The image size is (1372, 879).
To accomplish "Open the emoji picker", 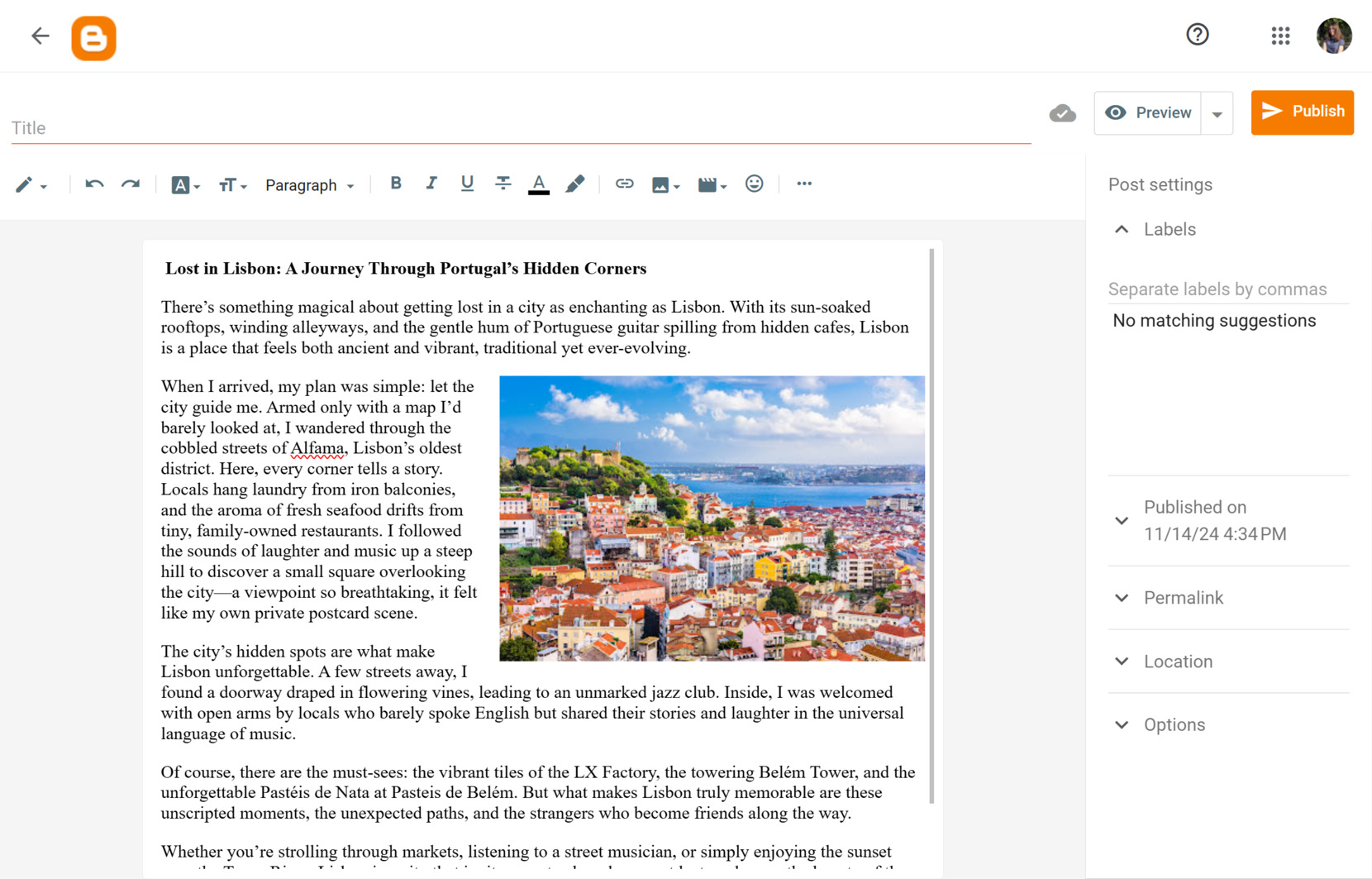I will click(x=754, y=184).
